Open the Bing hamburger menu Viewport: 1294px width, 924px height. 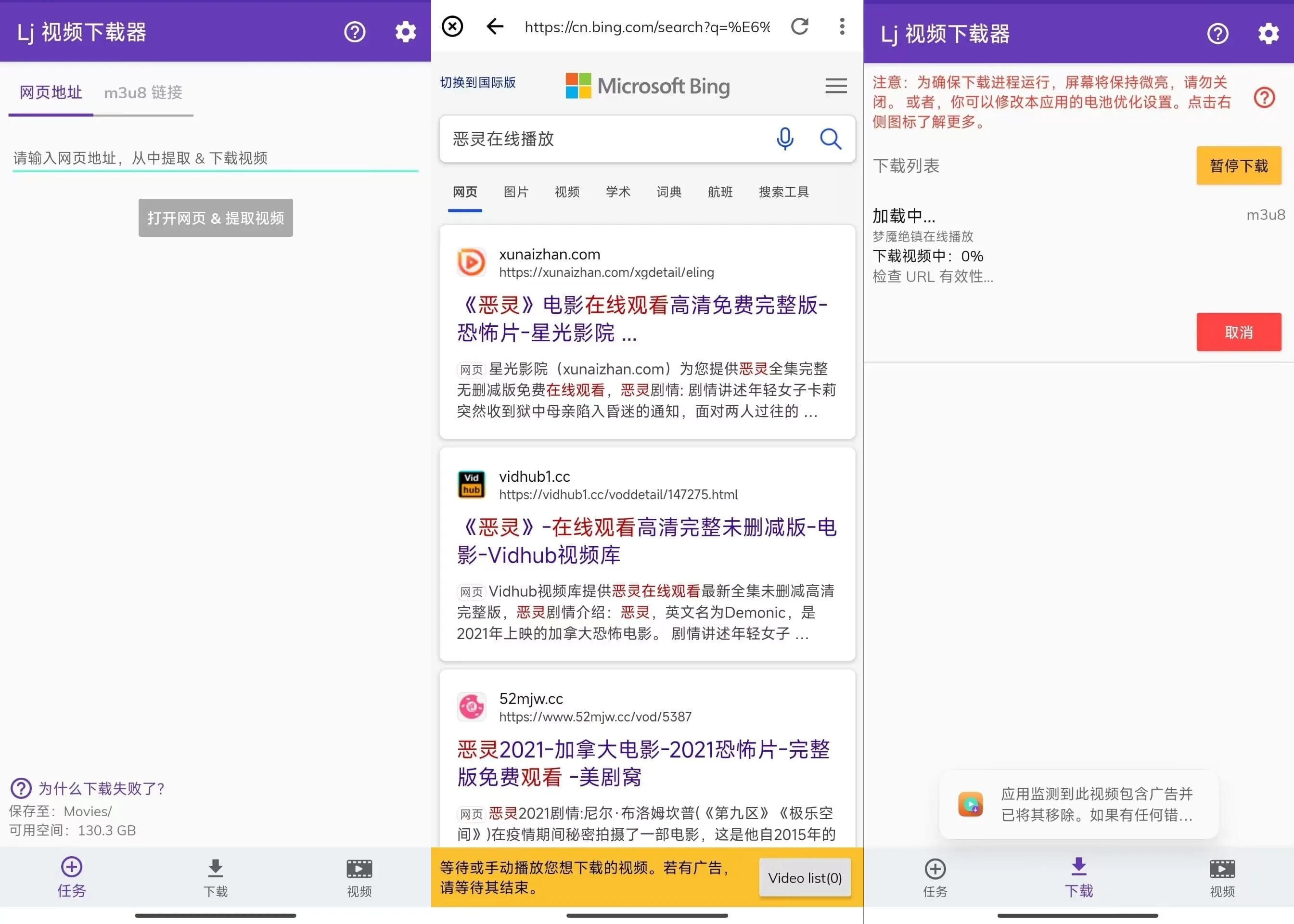835,86
